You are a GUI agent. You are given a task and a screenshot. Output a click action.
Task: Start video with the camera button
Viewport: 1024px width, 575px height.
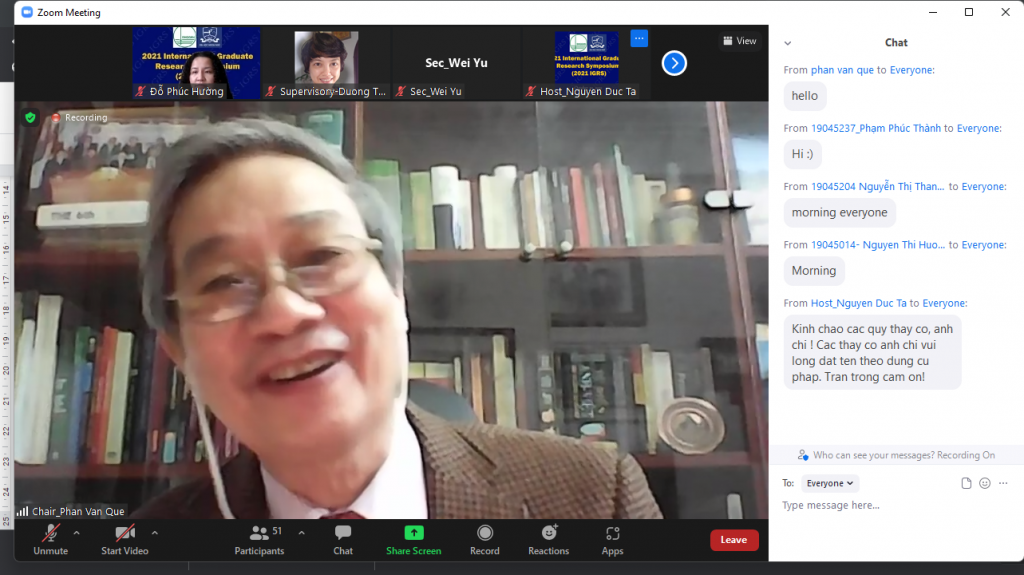point(124,538)
